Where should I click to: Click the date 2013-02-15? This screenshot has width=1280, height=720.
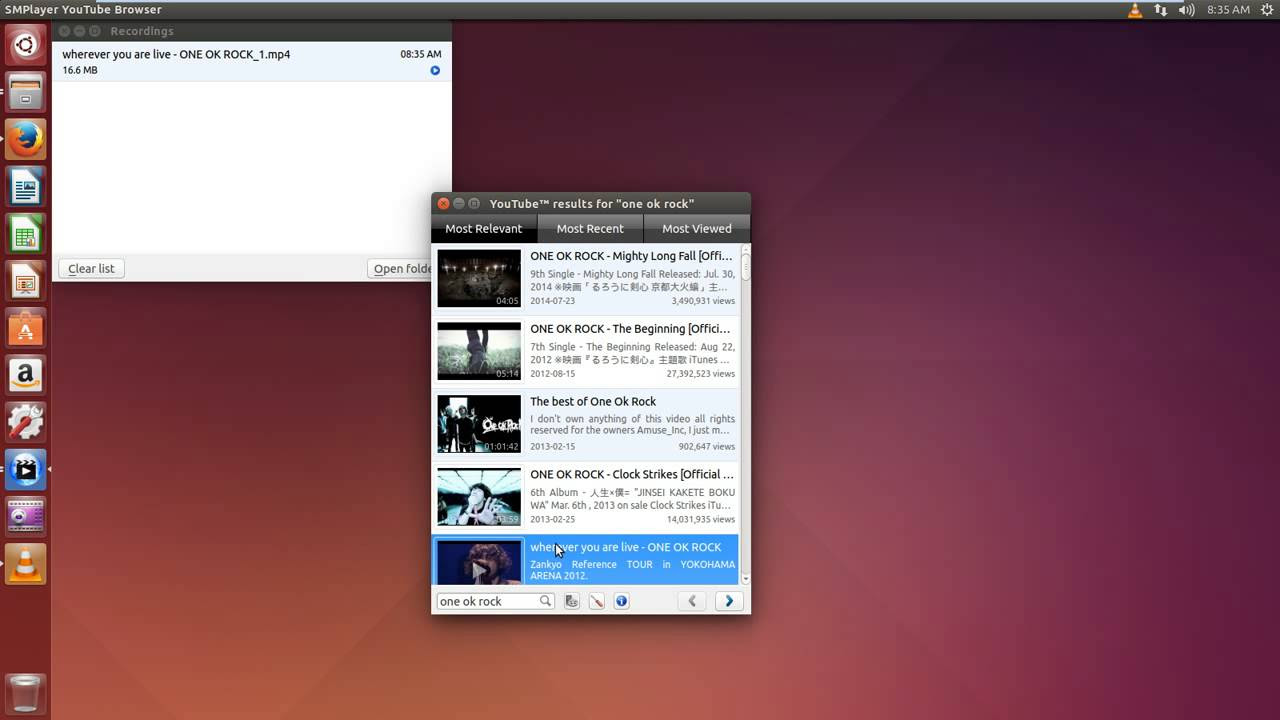552,447
